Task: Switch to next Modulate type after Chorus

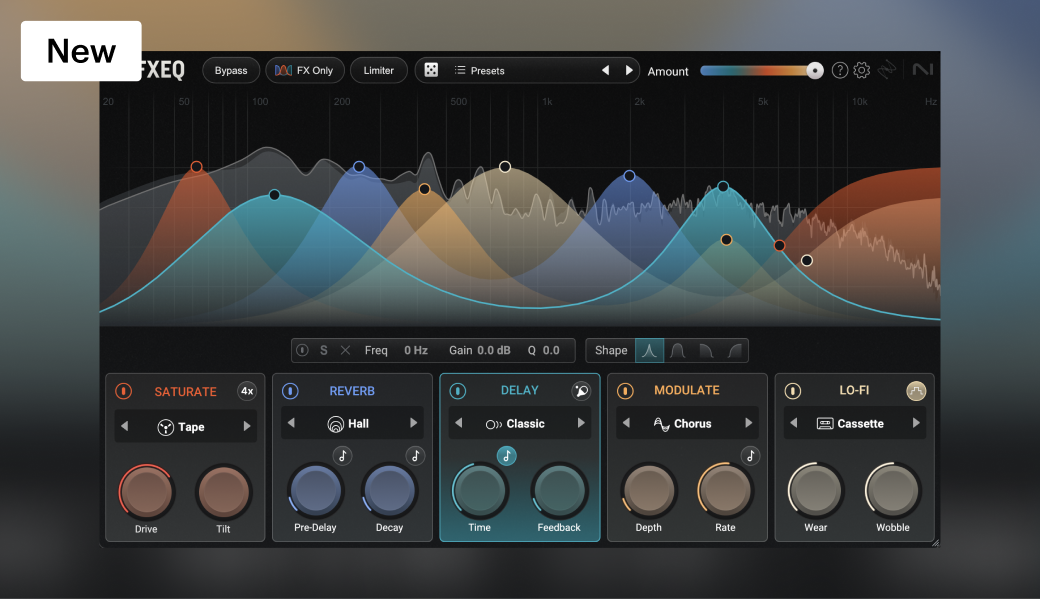Action: [748, 423]
